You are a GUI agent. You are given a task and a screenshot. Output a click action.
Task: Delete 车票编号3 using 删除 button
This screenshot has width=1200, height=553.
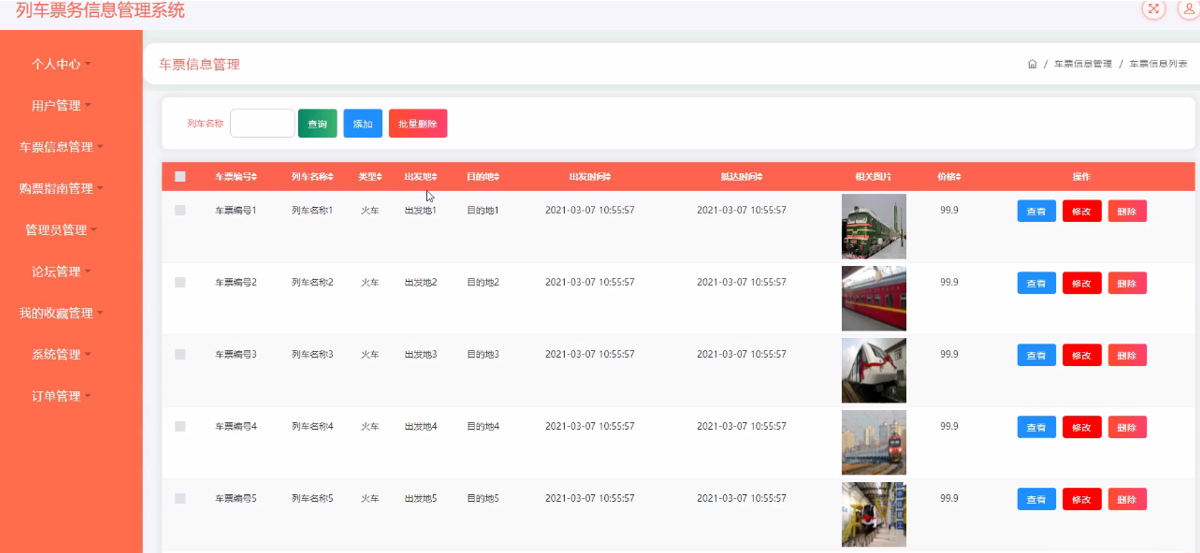point(1127,355)
